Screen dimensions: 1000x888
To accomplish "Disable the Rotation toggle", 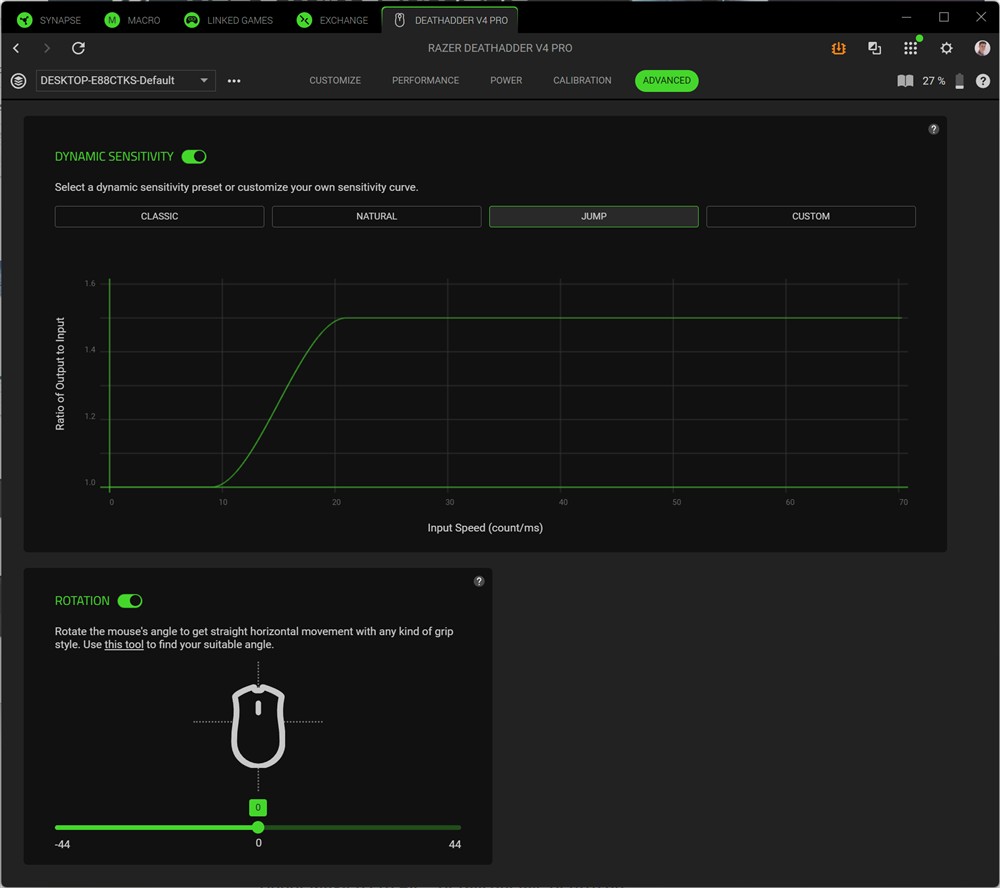I will coord(130,601).
